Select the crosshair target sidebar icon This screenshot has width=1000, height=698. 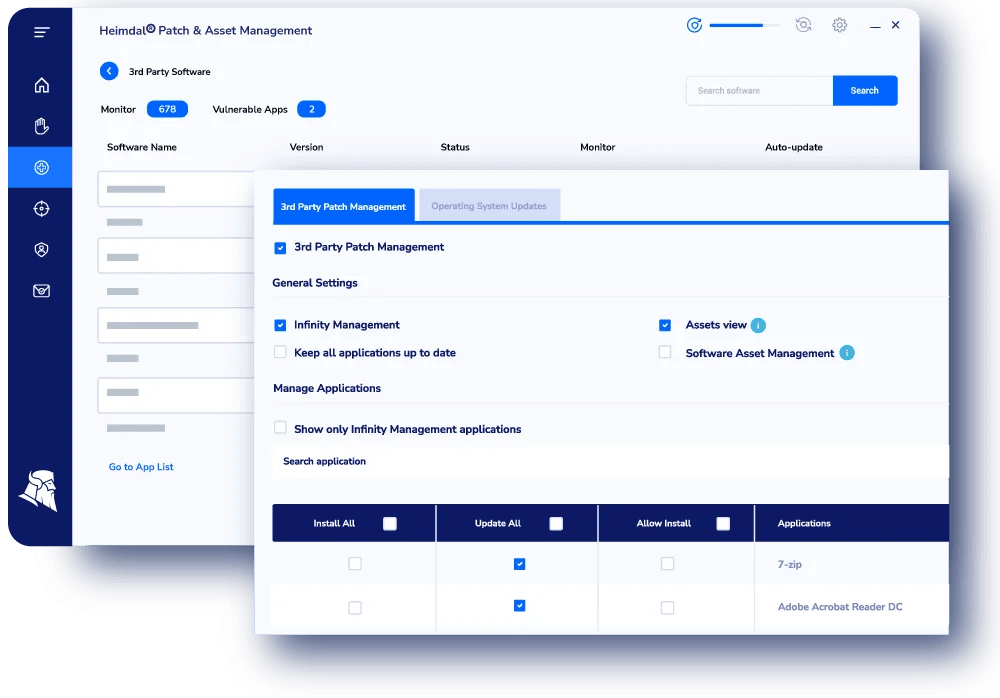coord(41,209)
